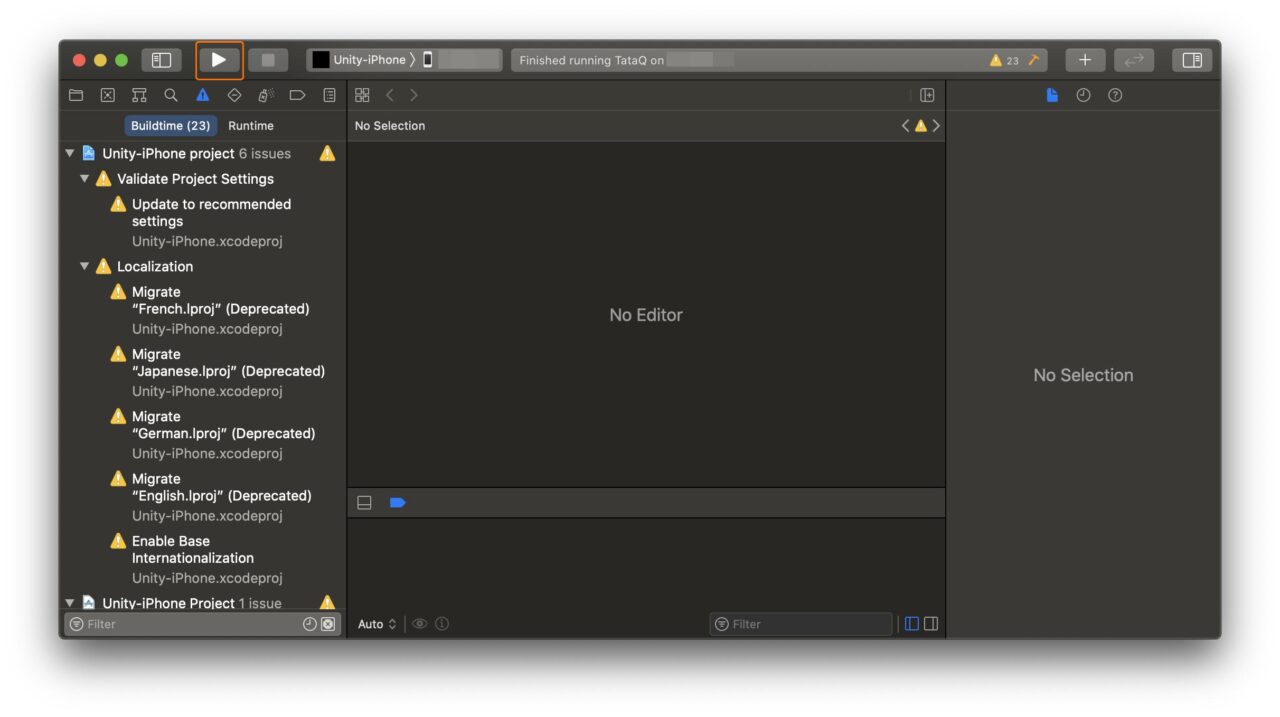This screenshot has height=717, width=1280.
Task: Open the Auto variables view dropdown
Action: click(x=376, y=624)
